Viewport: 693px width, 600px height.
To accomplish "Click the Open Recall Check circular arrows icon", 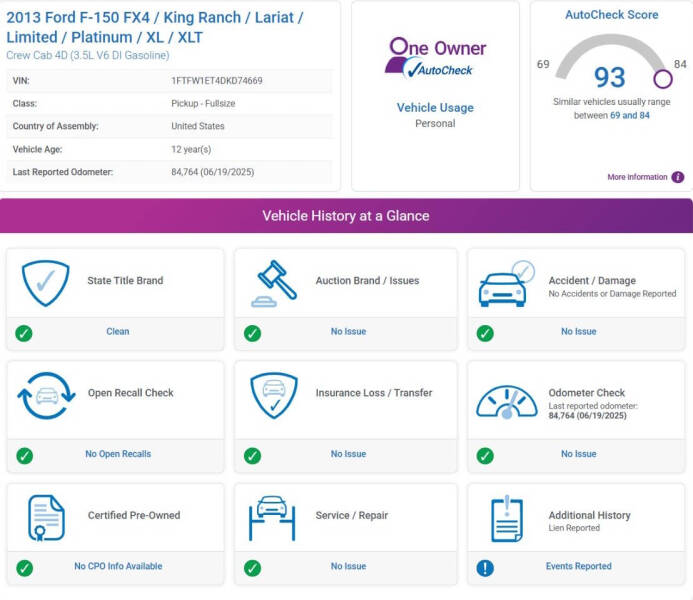I will (x=45, y=394).
